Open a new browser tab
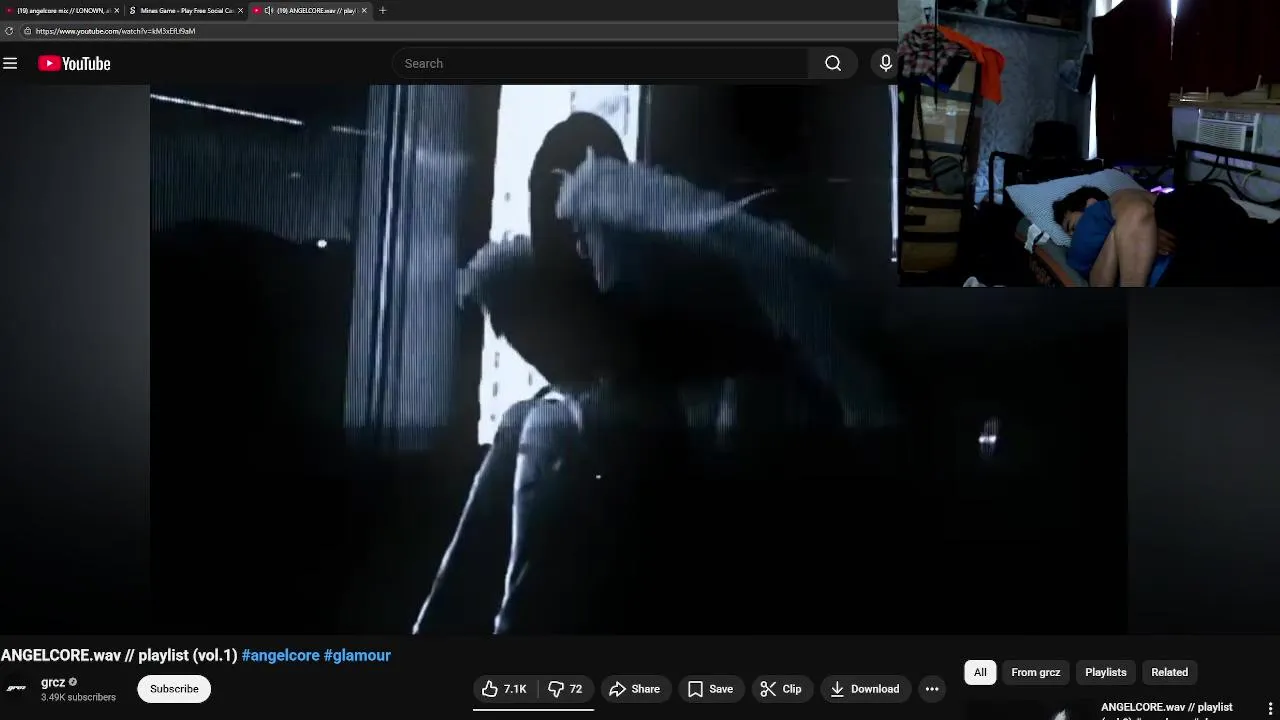 click(383, 10)
